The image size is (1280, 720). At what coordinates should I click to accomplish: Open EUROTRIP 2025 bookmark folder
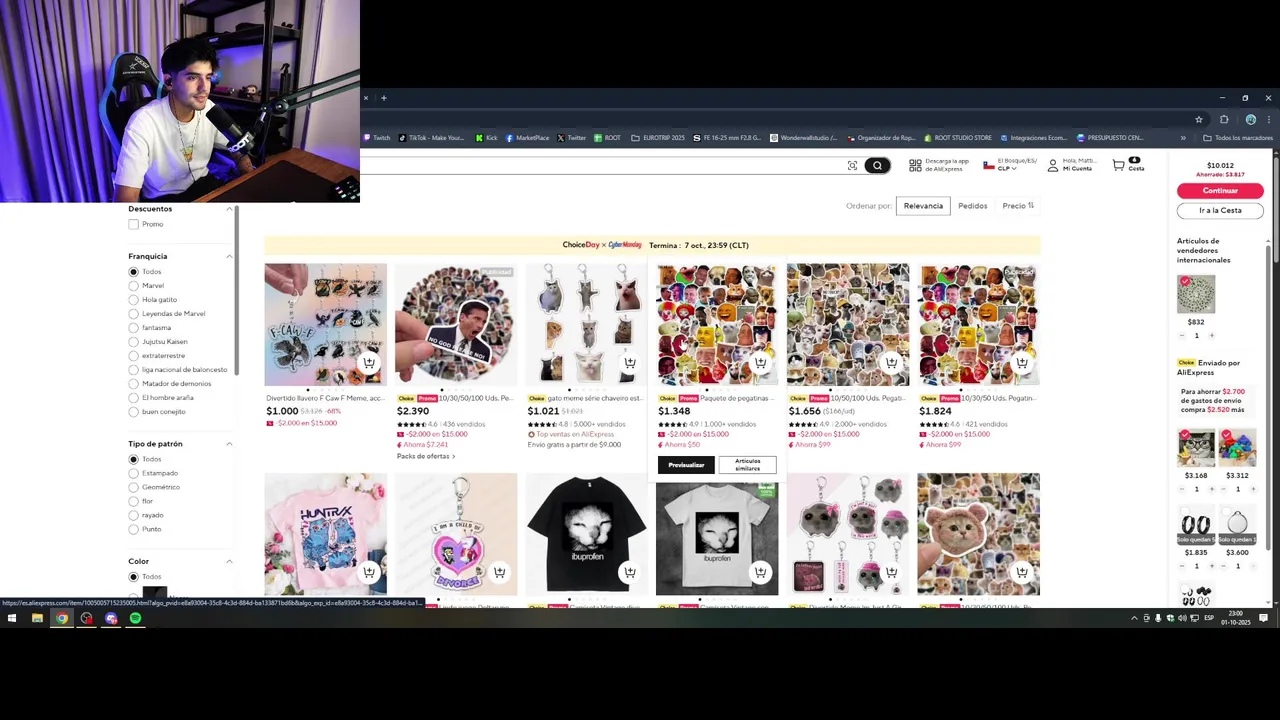click(x=658, y=138)
